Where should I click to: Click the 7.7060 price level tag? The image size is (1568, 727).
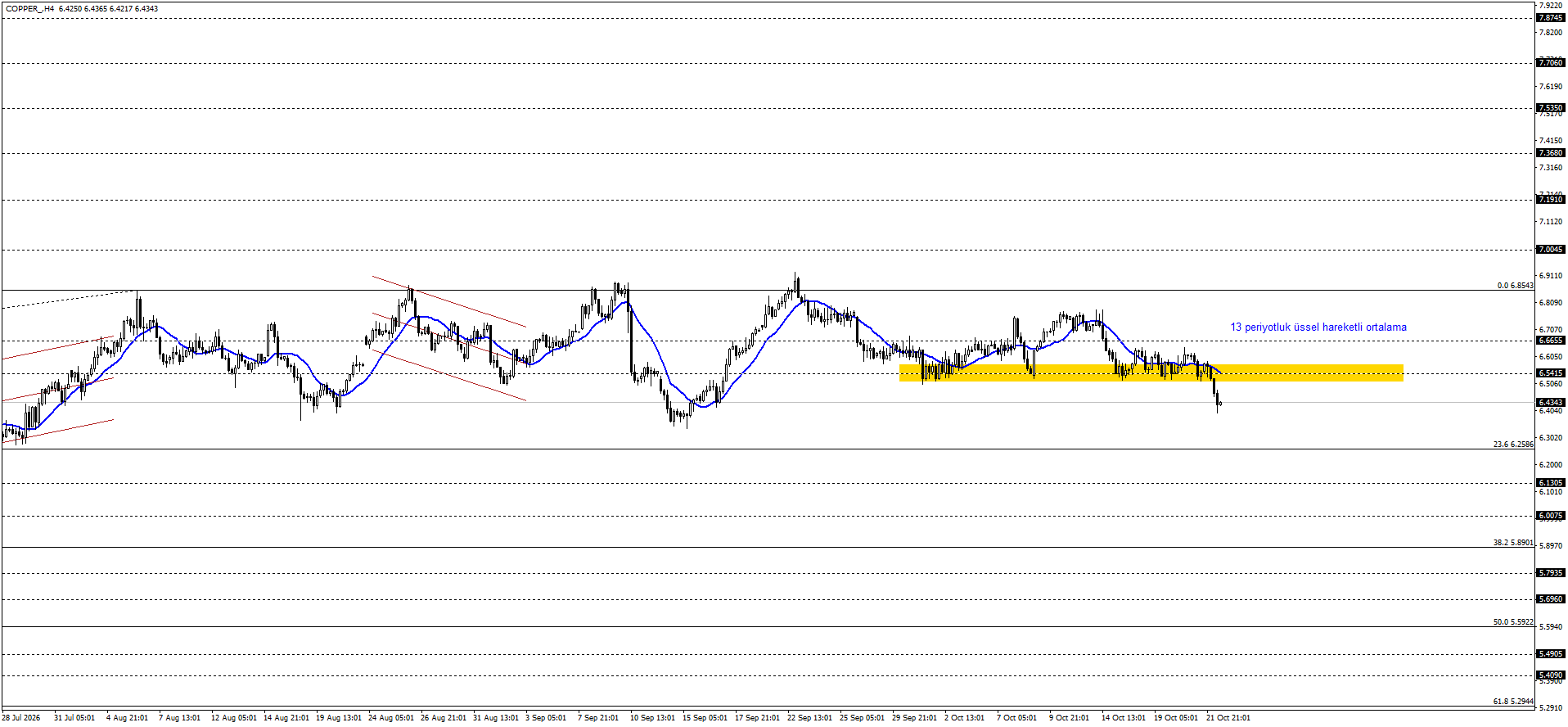(1551, 63)
